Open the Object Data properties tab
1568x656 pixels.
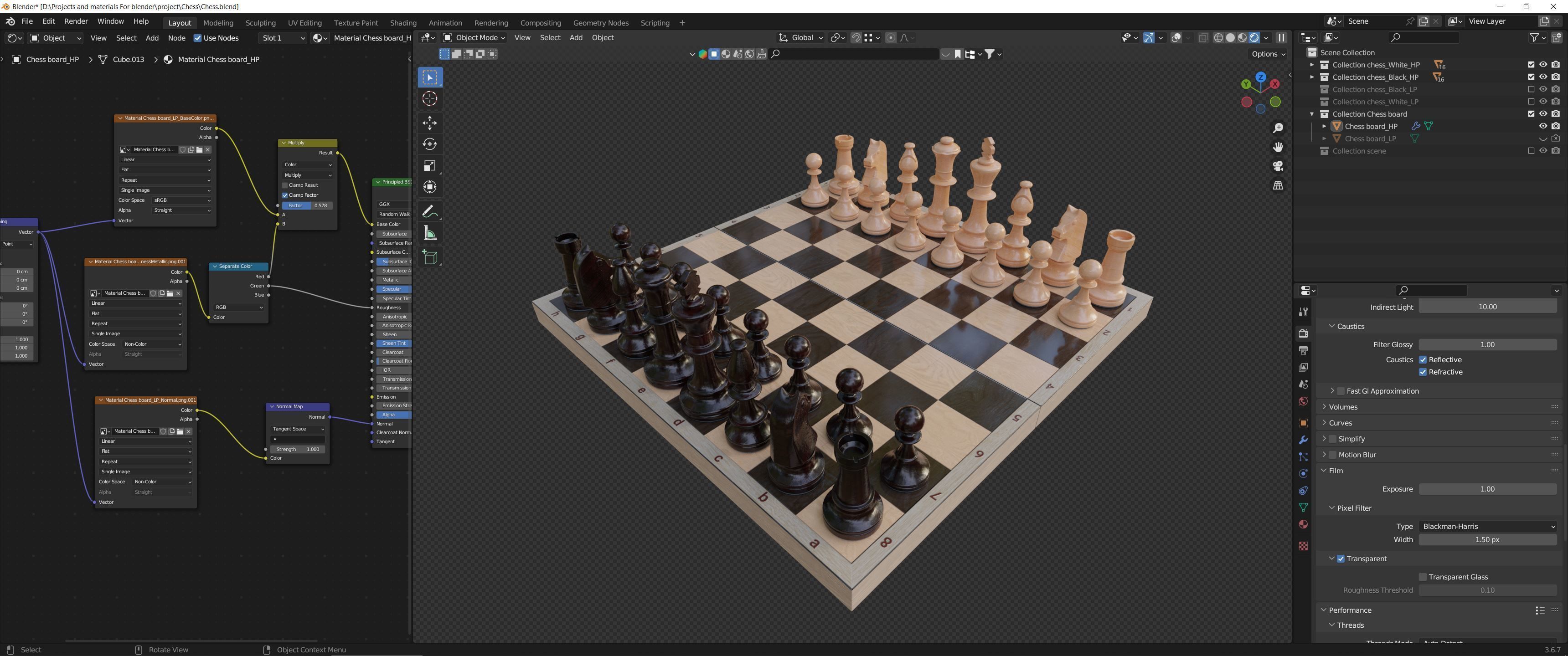point(1303,507)
